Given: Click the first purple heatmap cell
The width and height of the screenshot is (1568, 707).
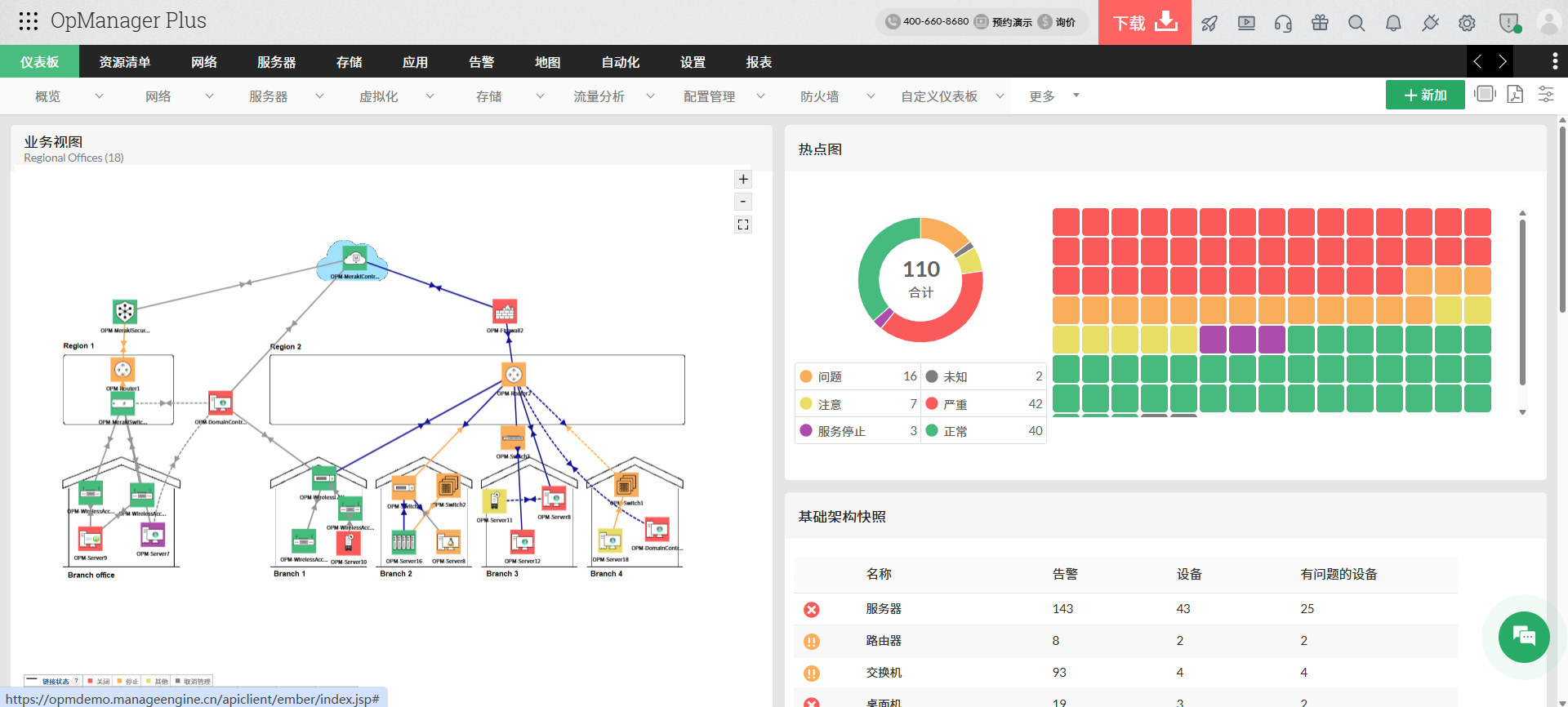Looking at the screenshot, I should (x=1213, y=340).
